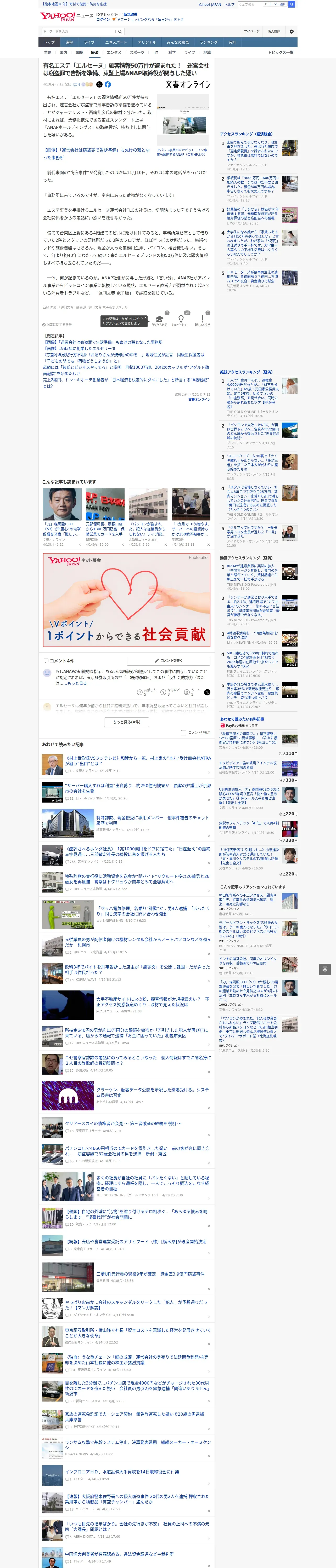Open the オリジナル navigation tab
The width and height of the screenshot is (336, 1568).
click(147, 43)
